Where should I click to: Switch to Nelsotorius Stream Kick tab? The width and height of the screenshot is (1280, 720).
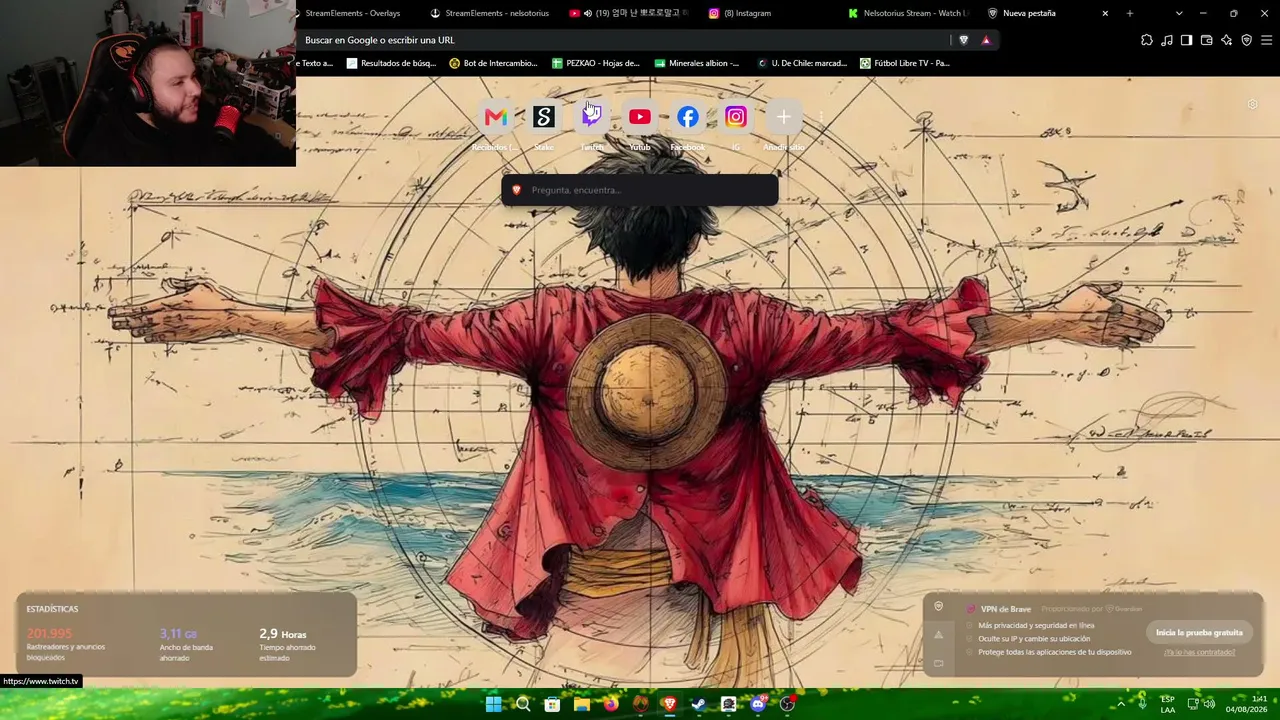point(908,13)
